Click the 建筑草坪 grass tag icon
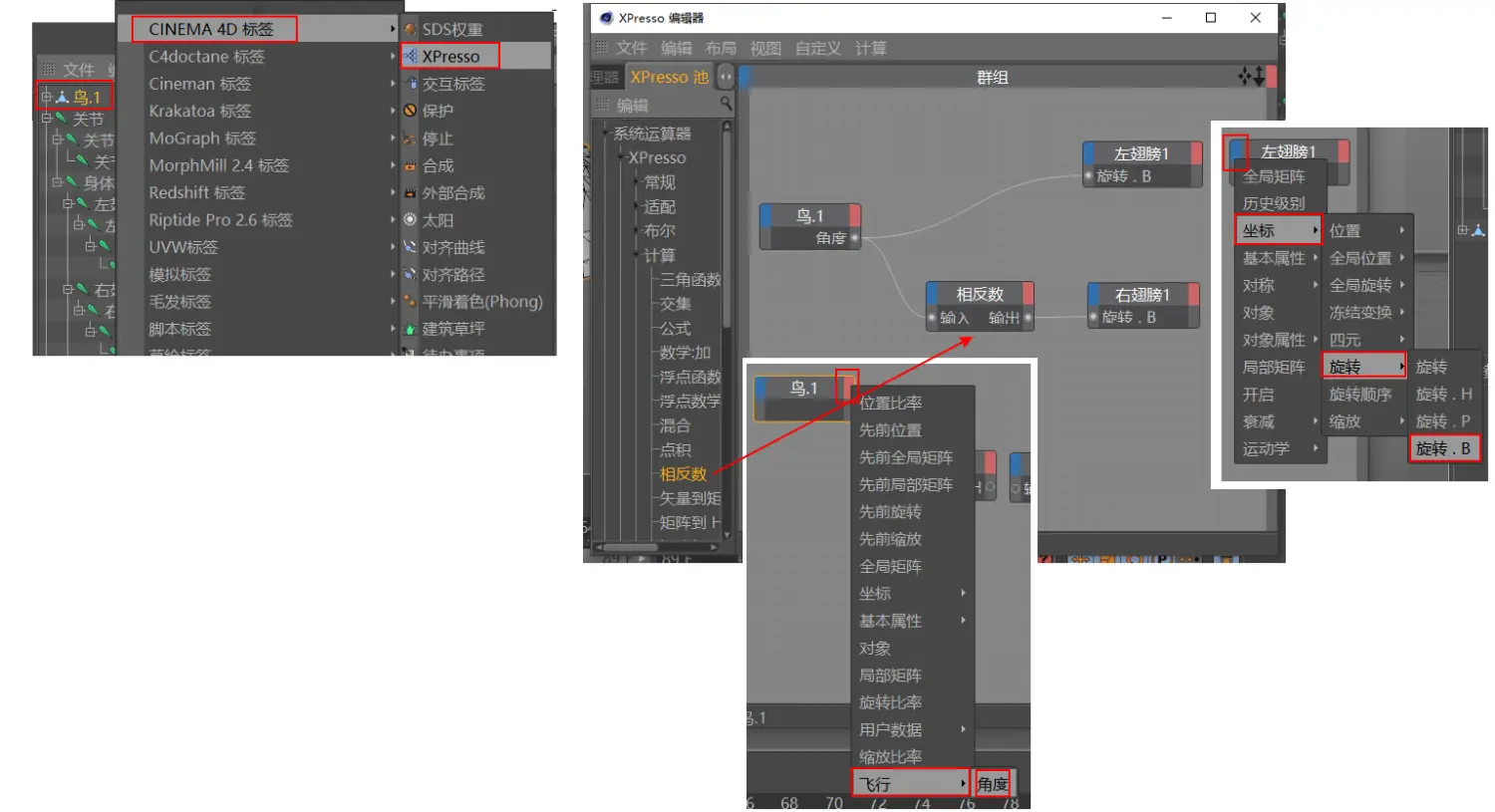The image size is (1495, 812). [x=410, y=329]
